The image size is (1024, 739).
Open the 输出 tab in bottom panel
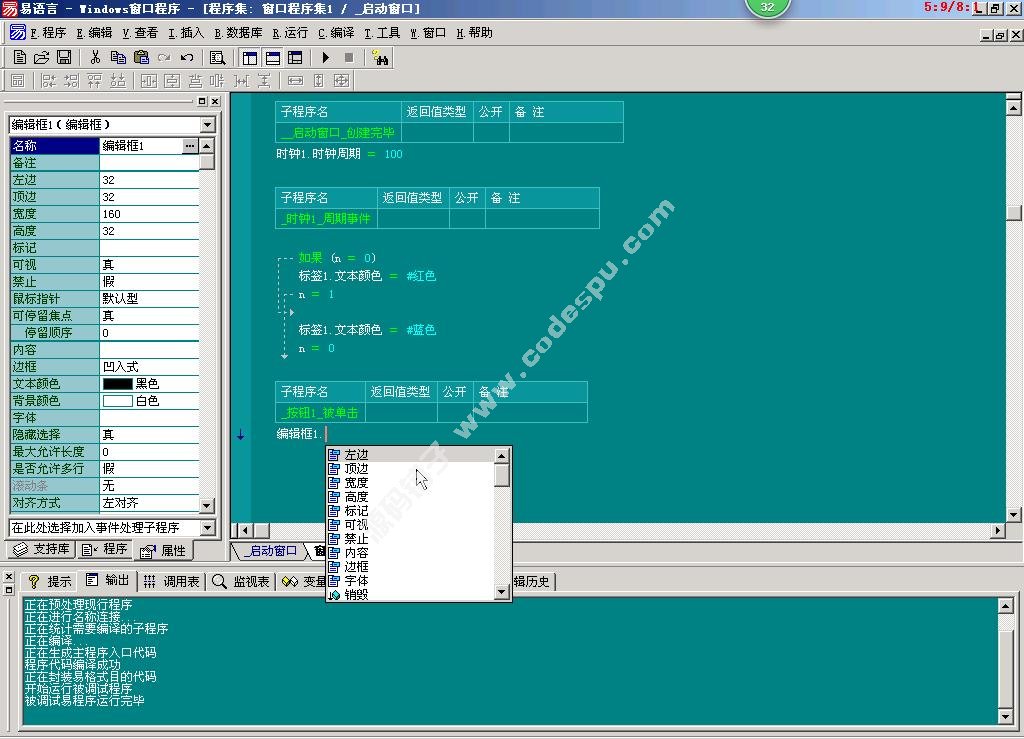click(108, 580)
